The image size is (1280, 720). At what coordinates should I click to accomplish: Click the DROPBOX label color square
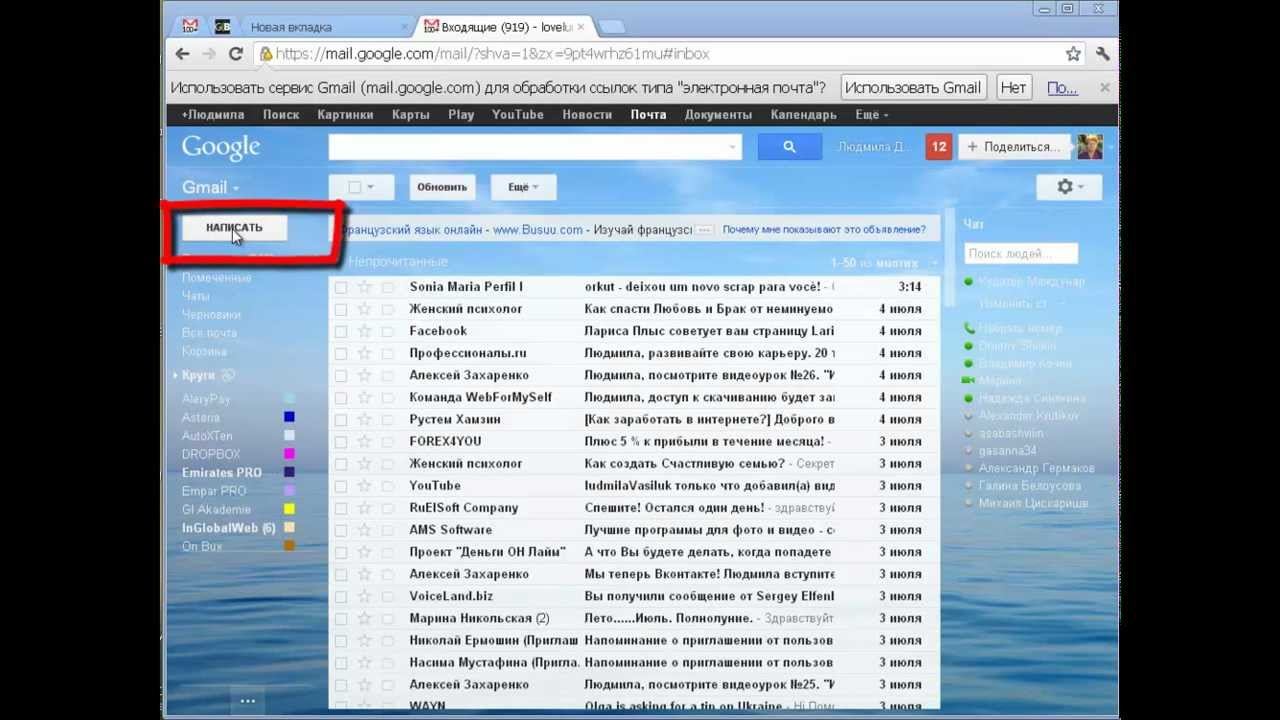(x=289, y=454)
